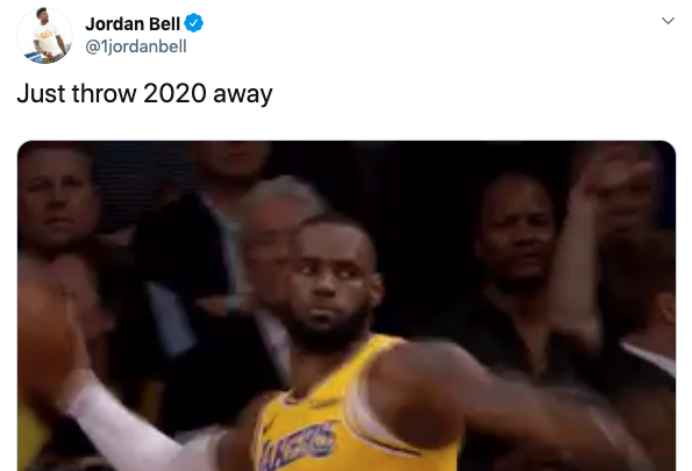The width and height of the screenshot is (692, 471).
Task: Click the Jordan Bell display name
Action: (x=132, y=24)
